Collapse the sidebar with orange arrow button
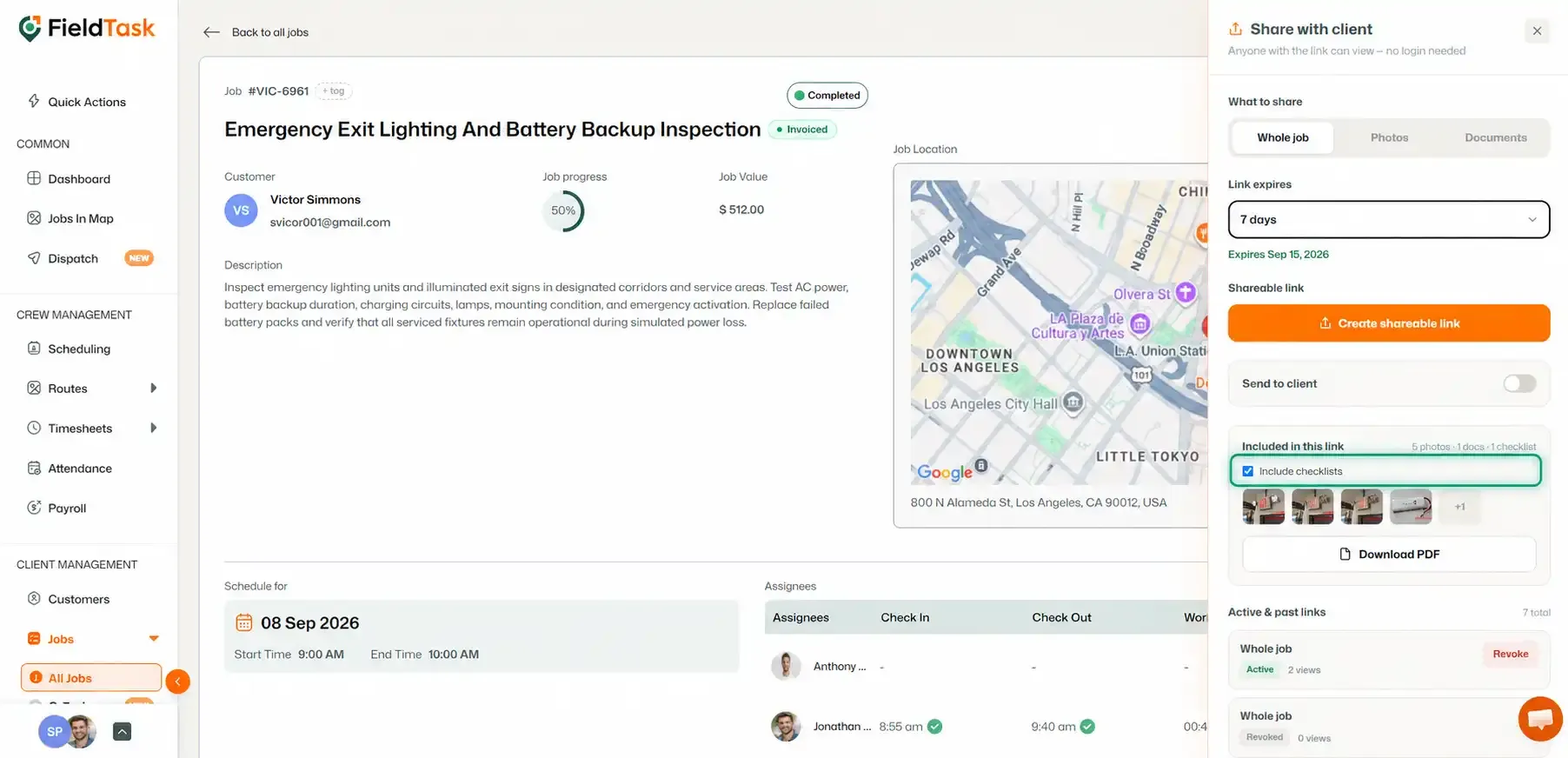Image resolution: width=1568 pixels, height=758 pixels. pos(177,682)
